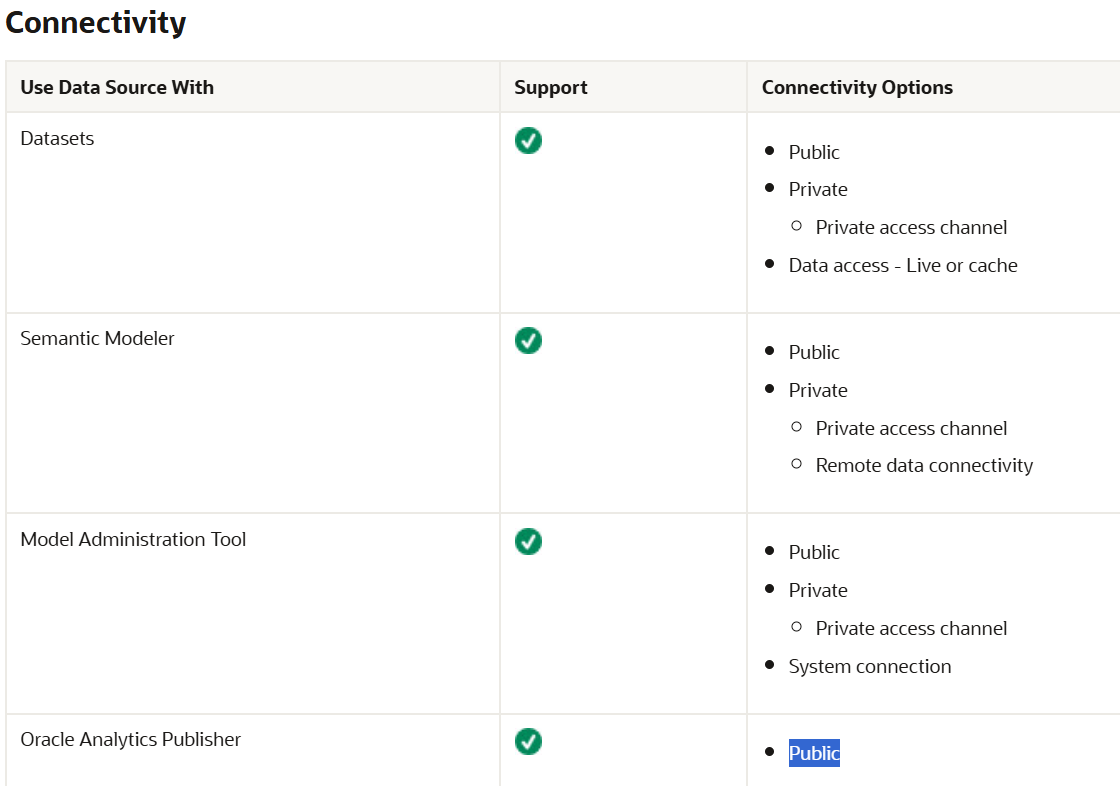Click the Connectivity Options column header

(857, 87)
